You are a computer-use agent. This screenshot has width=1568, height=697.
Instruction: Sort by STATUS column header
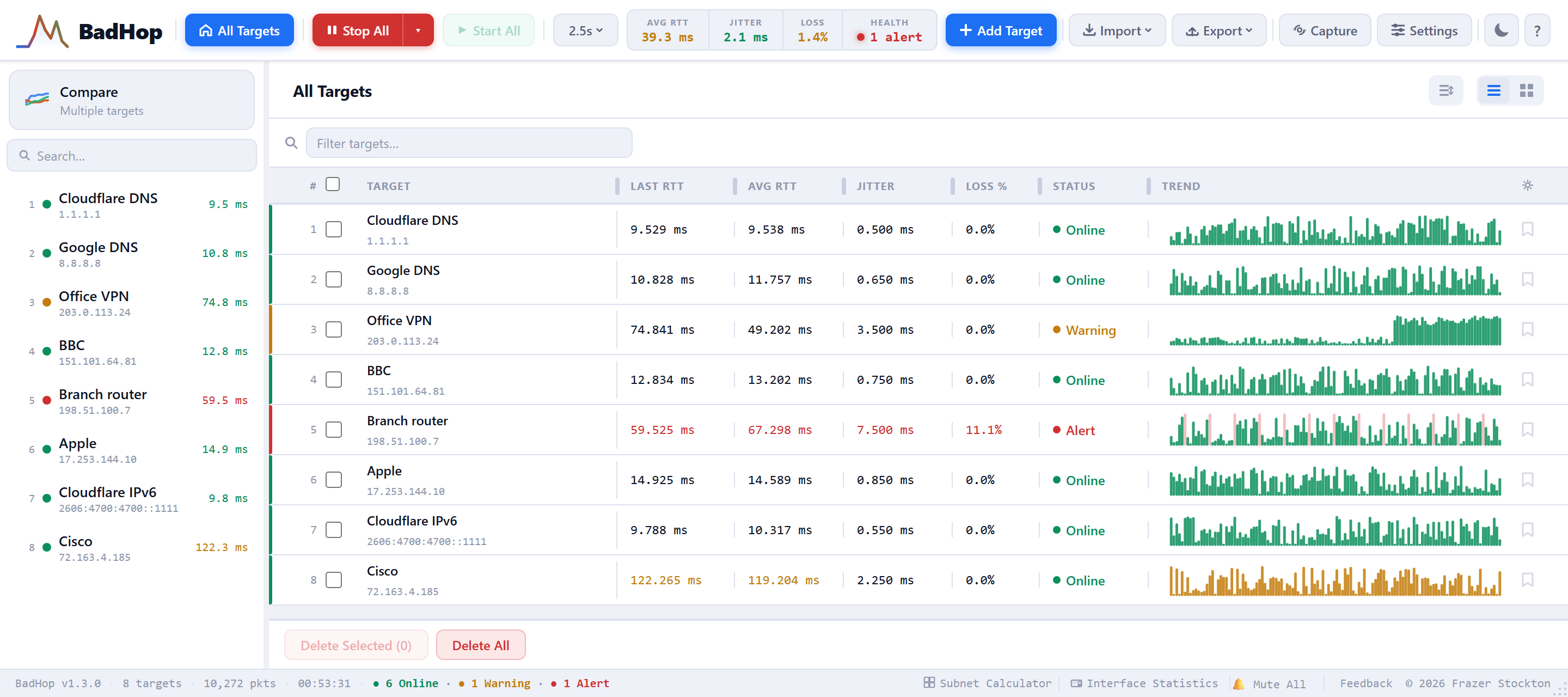click(1074, 186)
